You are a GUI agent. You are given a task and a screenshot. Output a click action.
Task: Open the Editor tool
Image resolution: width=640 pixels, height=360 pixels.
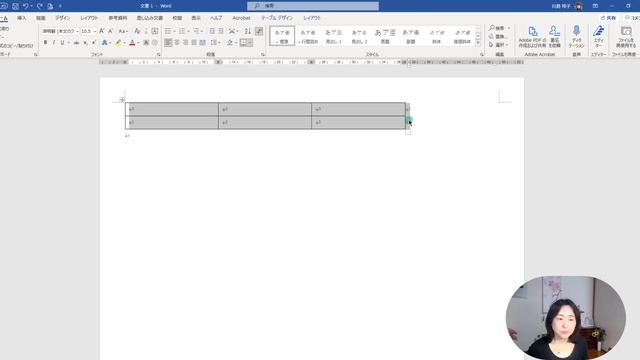pyautogui.click(x=598, y=37)
